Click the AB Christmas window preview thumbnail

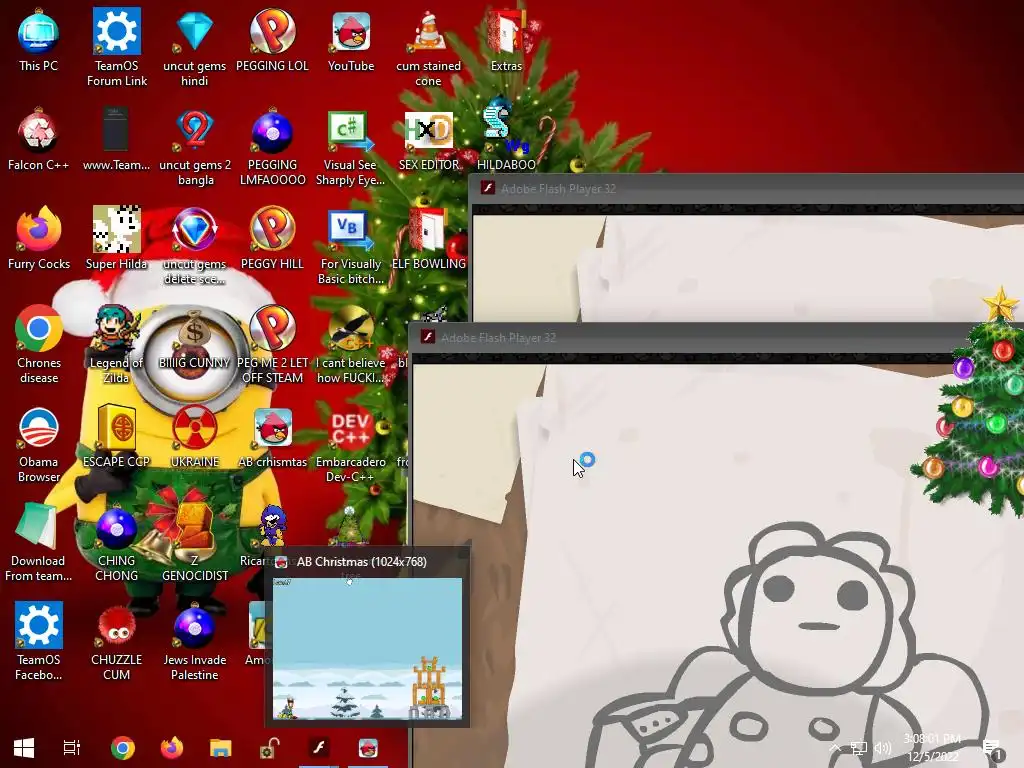pyautogui.click(x=367, y=649)
